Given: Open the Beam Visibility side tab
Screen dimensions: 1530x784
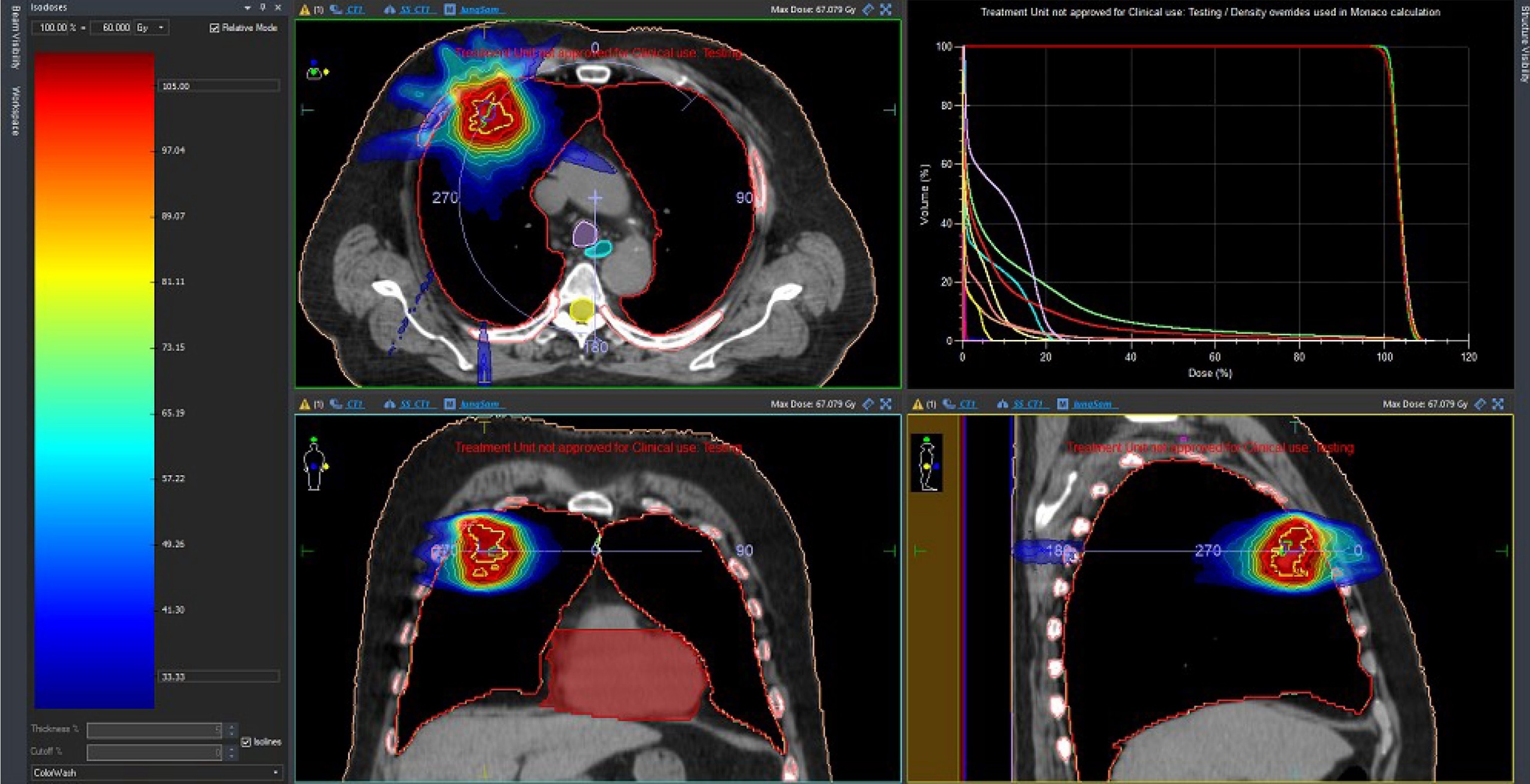Looking at the screenshot, I should point(16,37).
